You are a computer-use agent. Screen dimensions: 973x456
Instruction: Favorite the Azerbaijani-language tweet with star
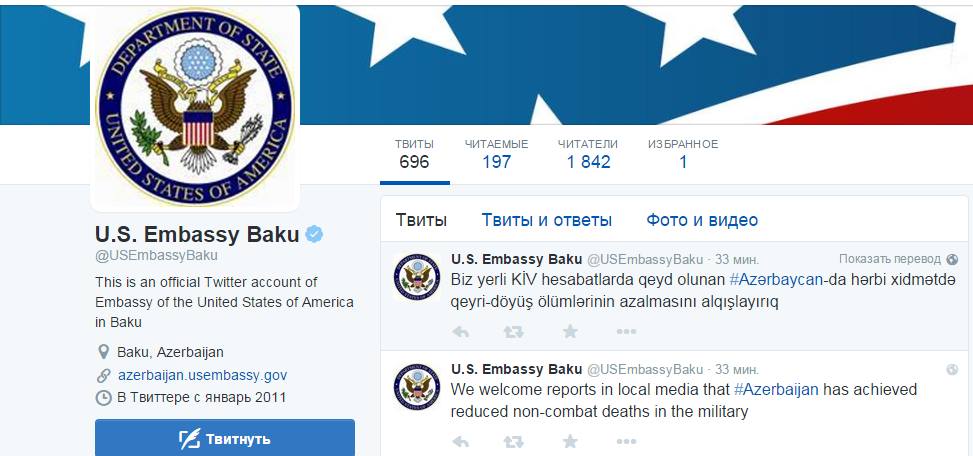(x=570, y=332)
